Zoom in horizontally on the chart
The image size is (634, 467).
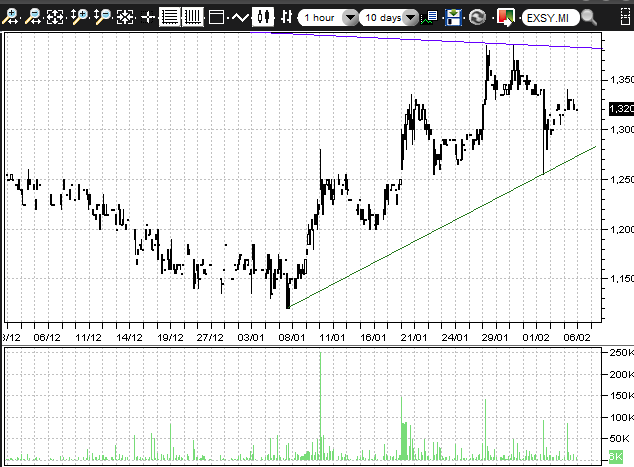[x=10, y=17]
